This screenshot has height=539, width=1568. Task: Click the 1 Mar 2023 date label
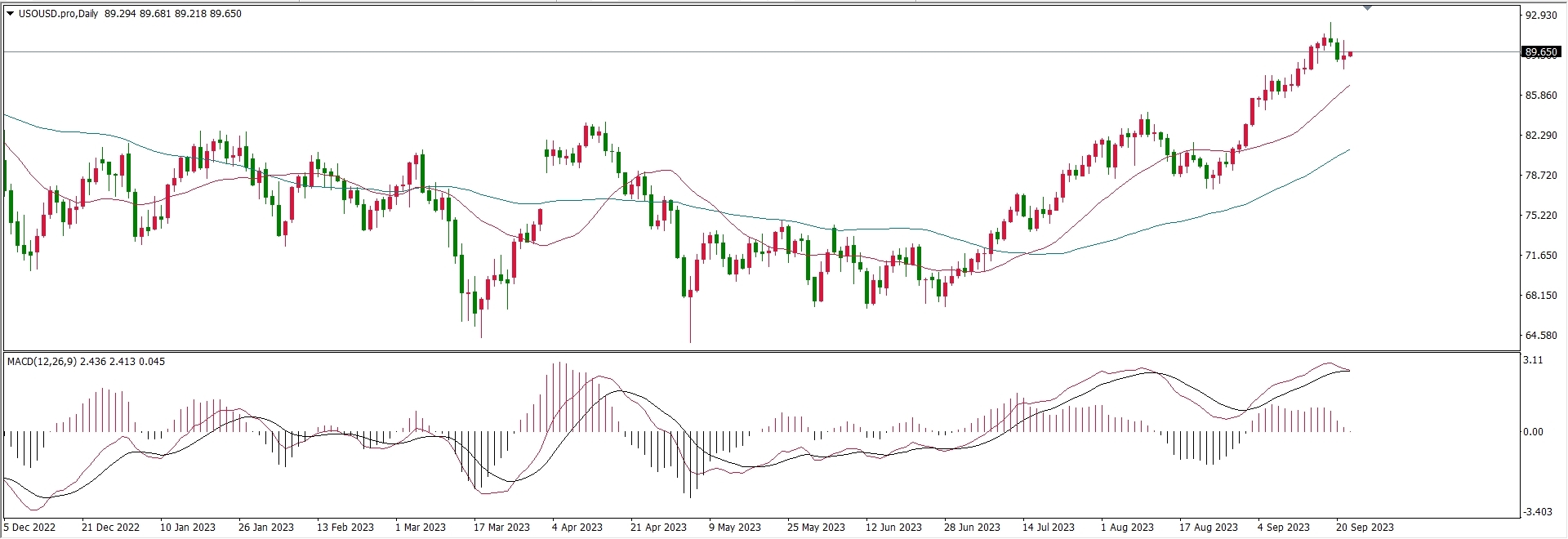coord(420,527)
